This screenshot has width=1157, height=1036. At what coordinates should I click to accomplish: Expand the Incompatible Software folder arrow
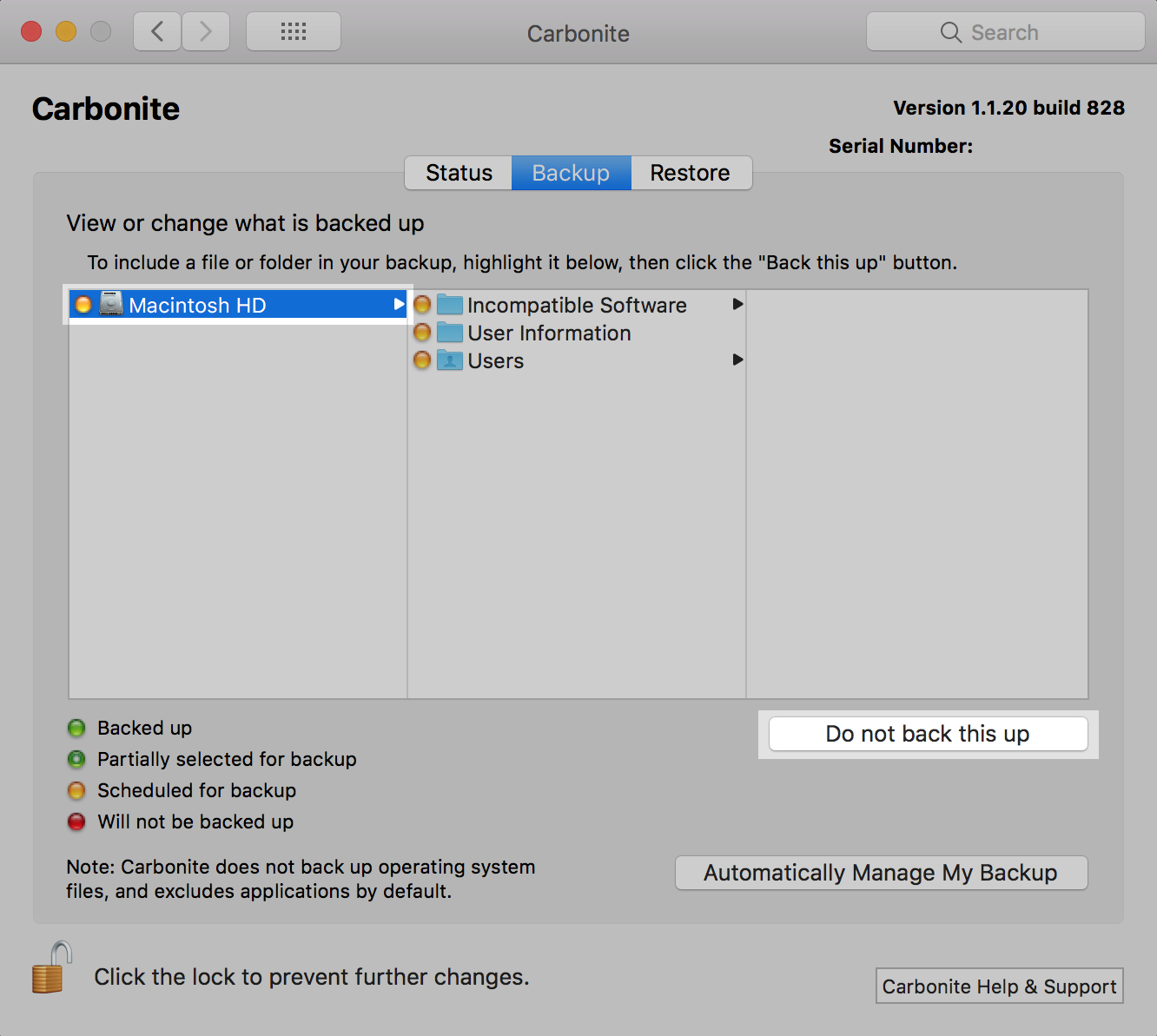(x=737, y=304)
